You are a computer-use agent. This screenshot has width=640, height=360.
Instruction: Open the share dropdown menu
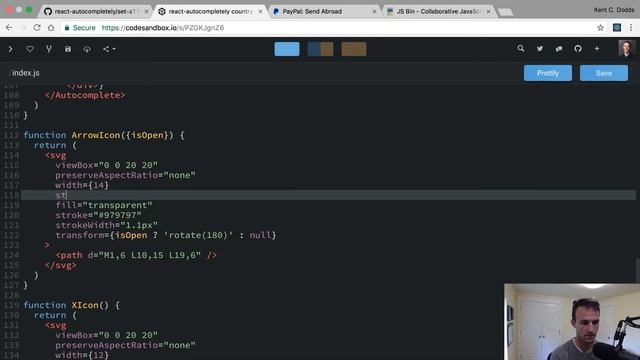click(x=109, y=49)
